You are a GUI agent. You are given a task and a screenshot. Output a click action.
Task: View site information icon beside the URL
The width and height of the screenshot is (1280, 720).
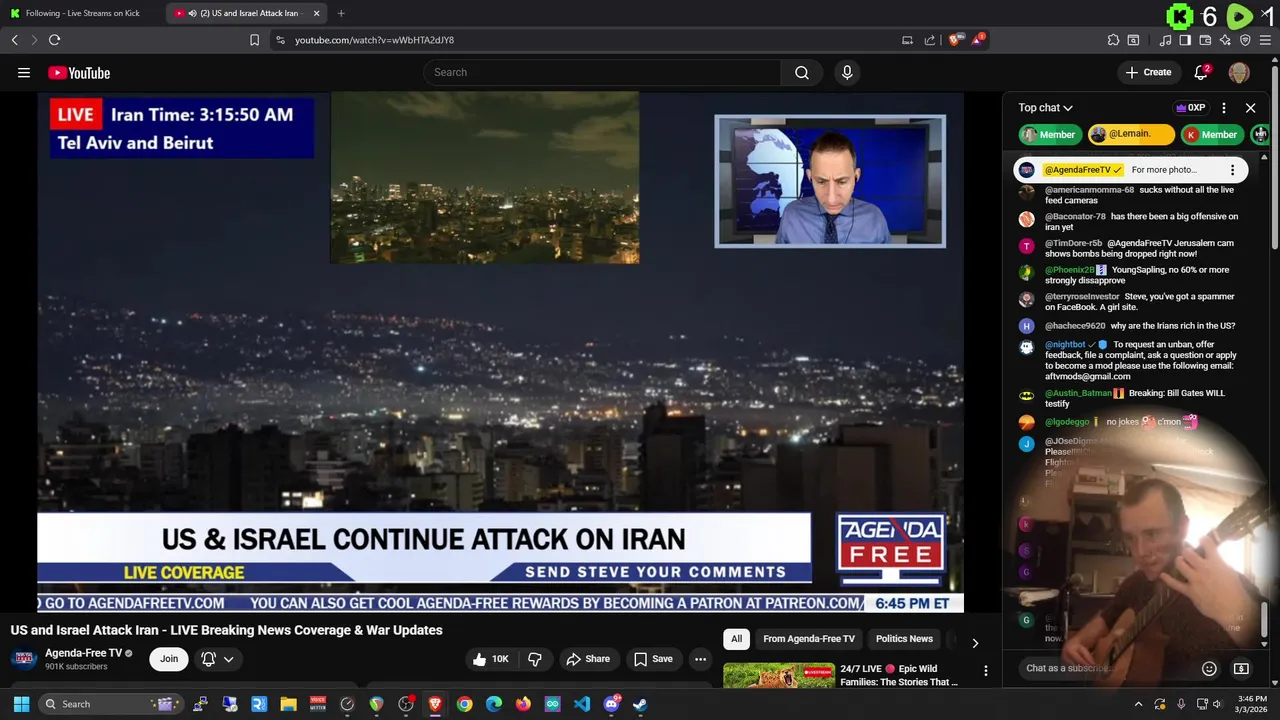(x=280, y=40)
